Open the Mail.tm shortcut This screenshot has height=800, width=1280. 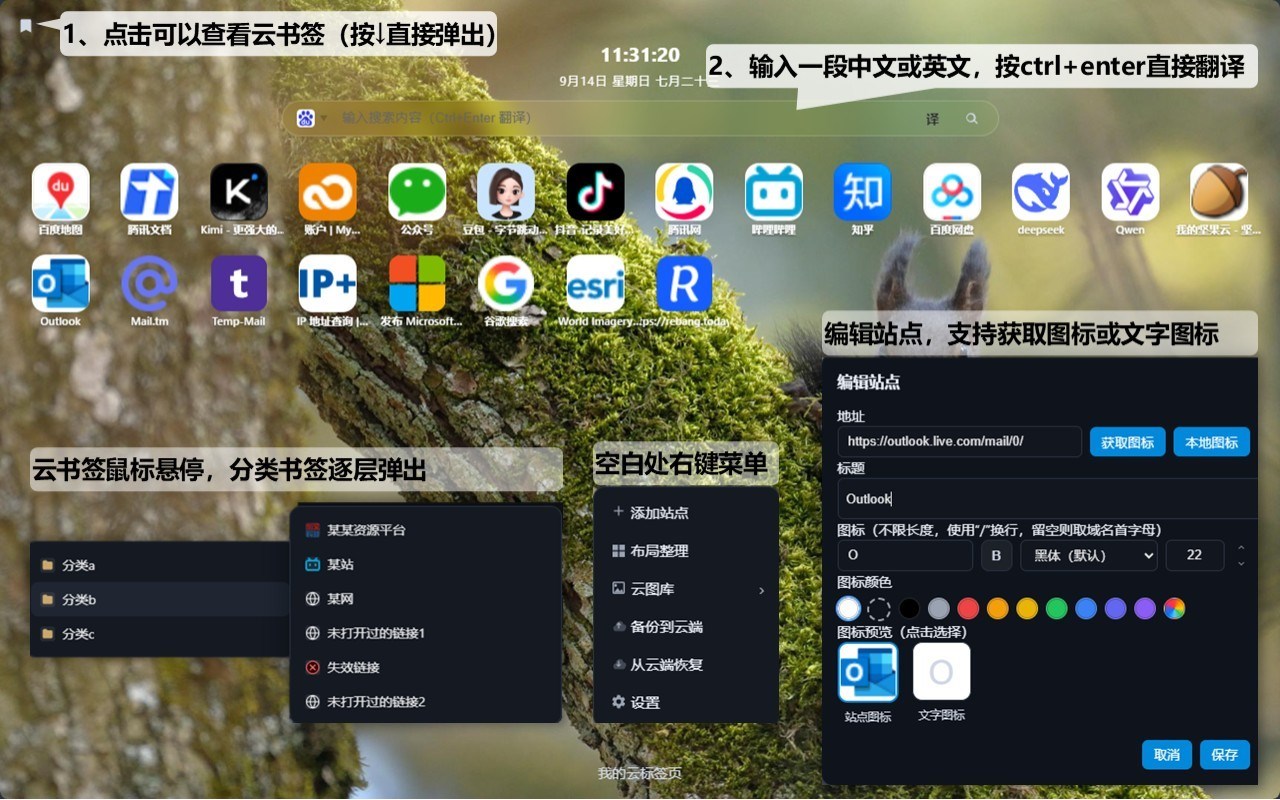click(149, 284)
